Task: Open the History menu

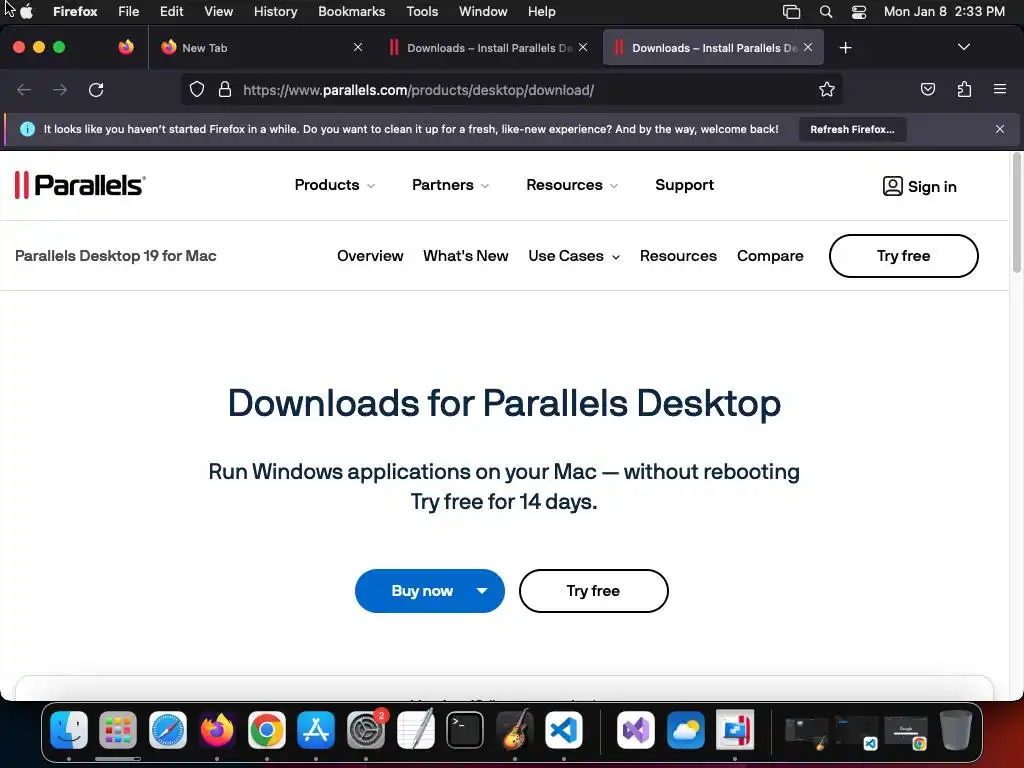Action: click(275, 12)
